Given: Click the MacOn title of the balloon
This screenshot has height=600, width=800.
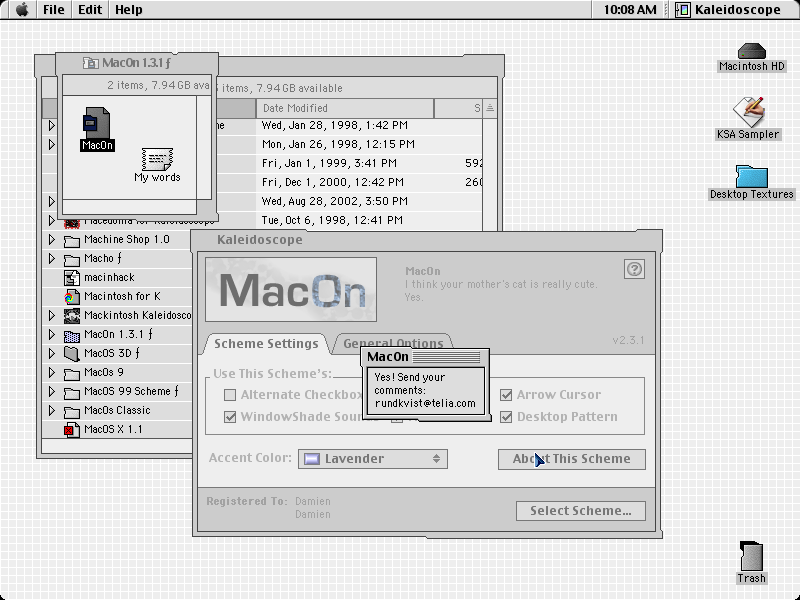Looking at the screenshot, I should (x=388, y=357).
